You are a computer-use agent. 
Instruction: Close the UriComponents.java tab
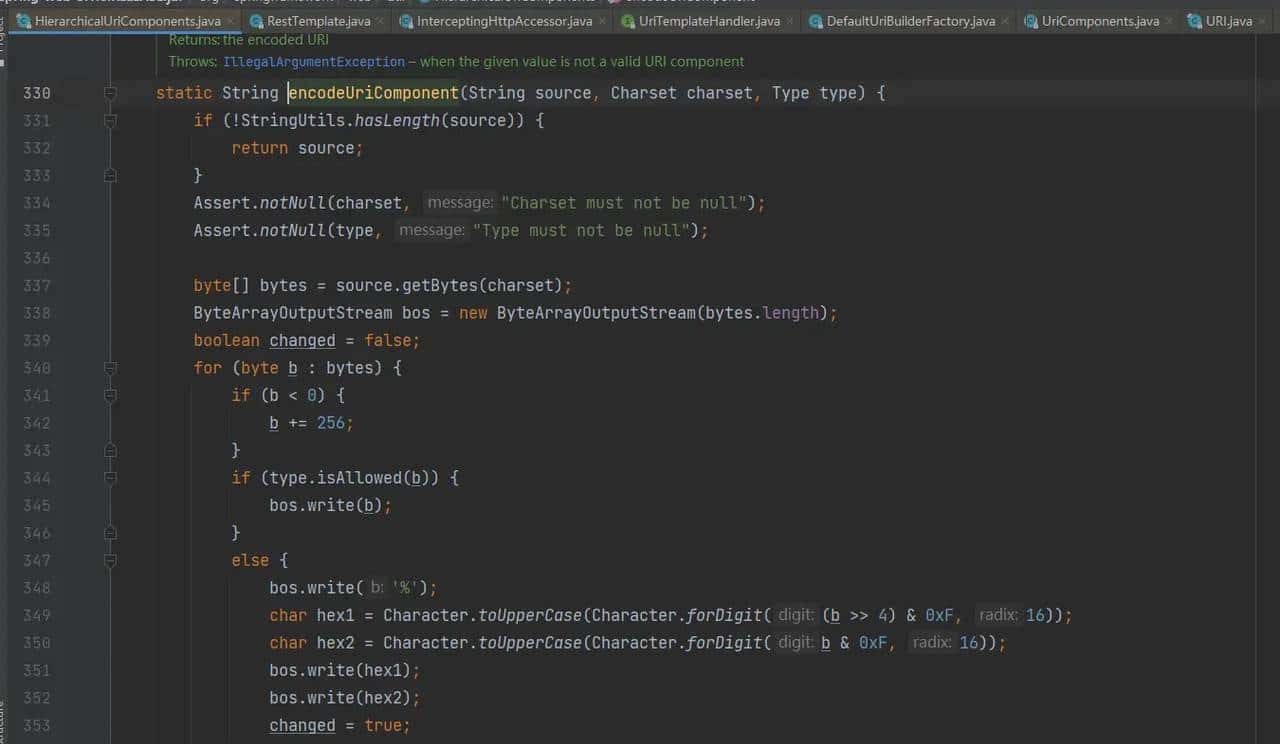(1169, 20)
